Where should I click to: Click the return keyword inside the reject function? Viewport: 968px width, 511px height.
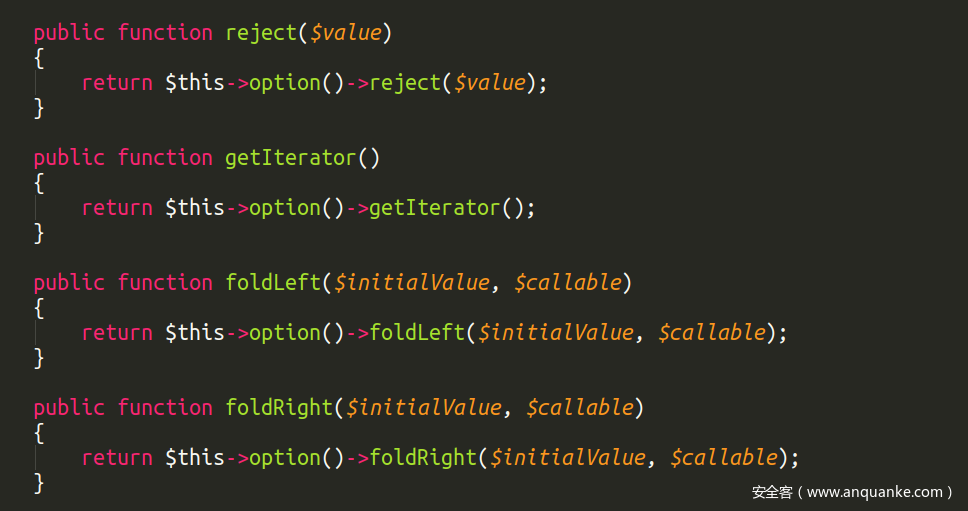pos(117,83)
